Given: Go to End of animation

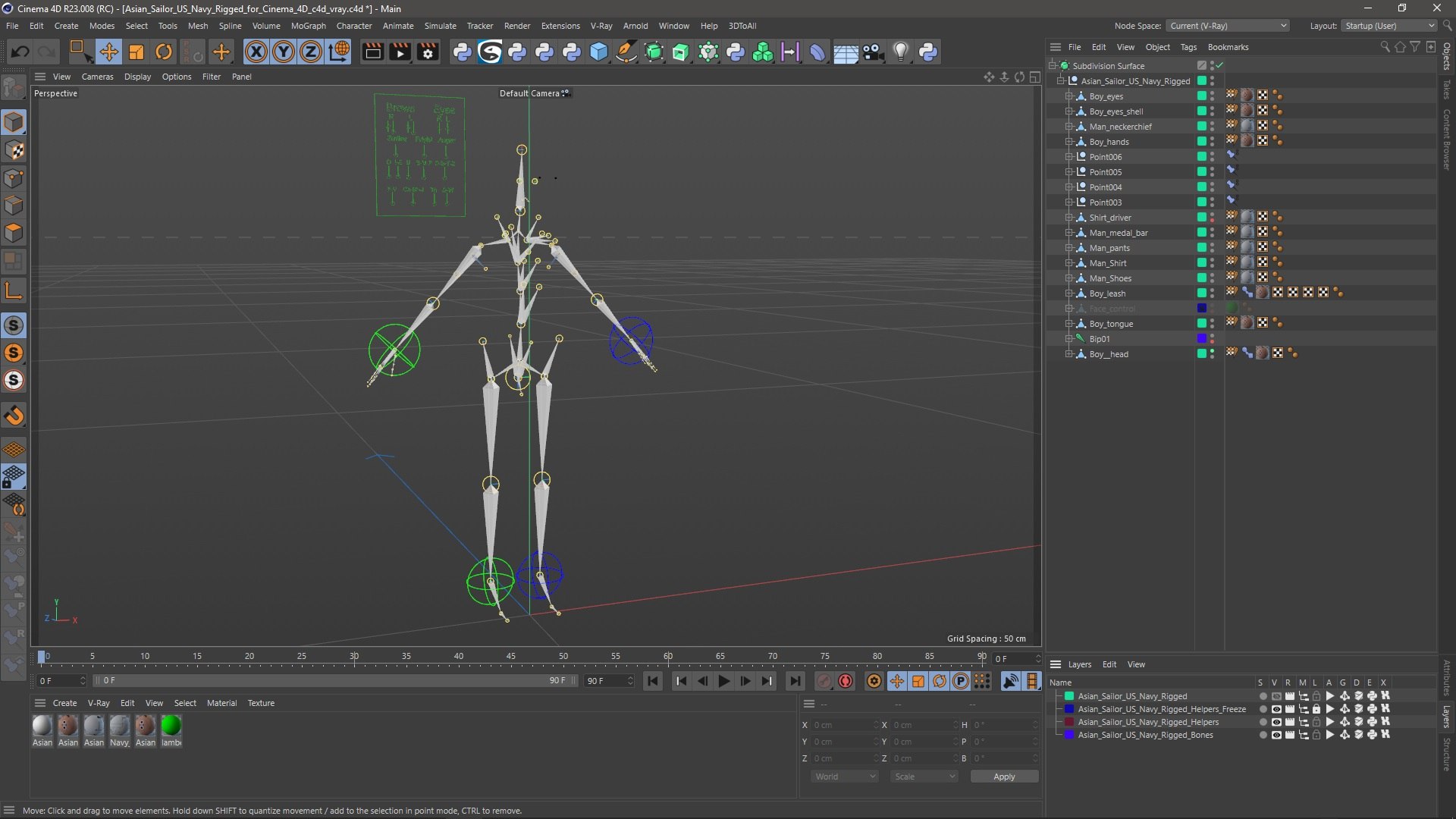Looking at the screenshot, I should pyautogui.click(x=795, y=681).
